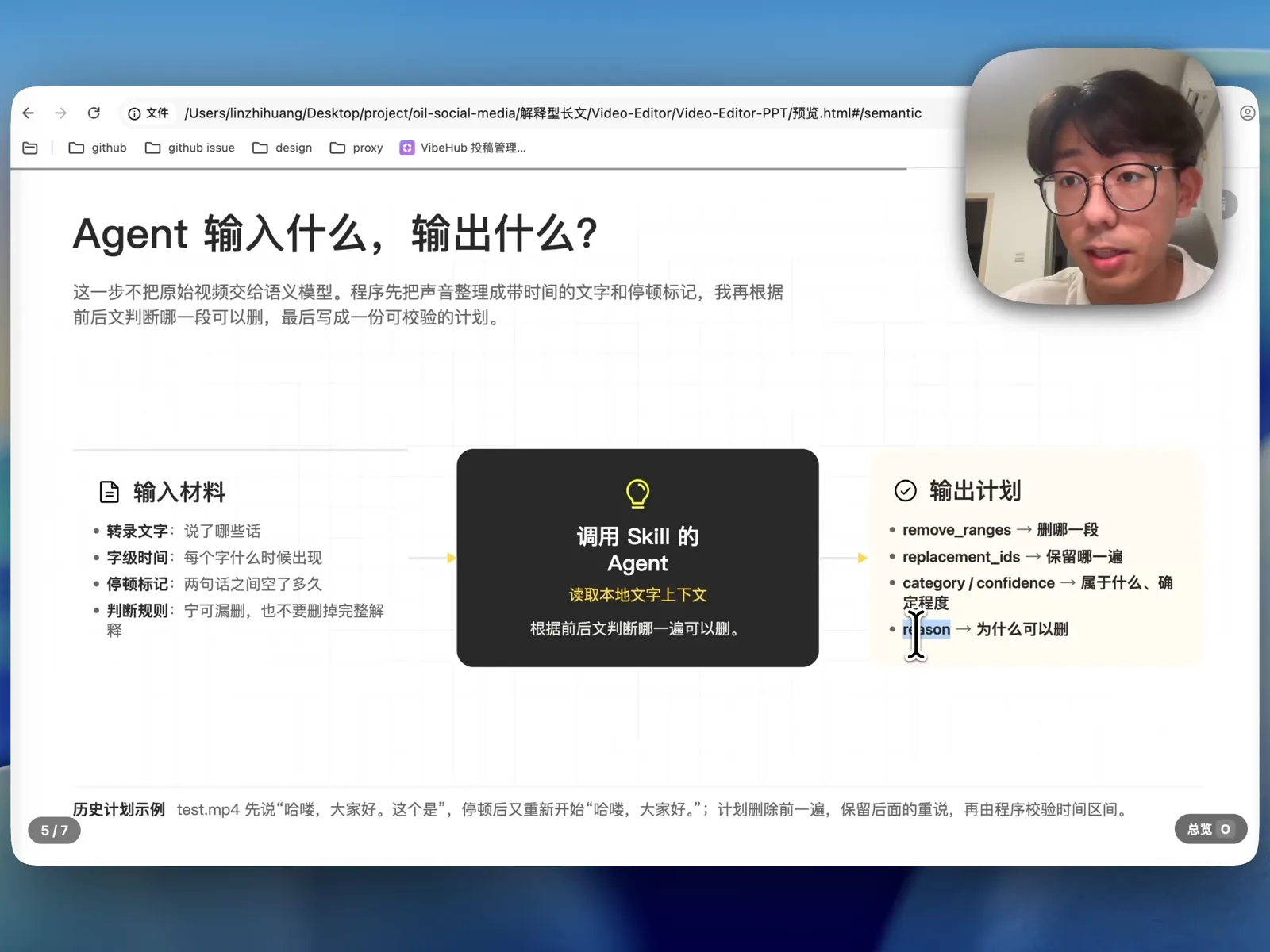Screen dimensions: 1270x952
Task: Click the 转录文字 list item
Action: (x=183, y=531)
